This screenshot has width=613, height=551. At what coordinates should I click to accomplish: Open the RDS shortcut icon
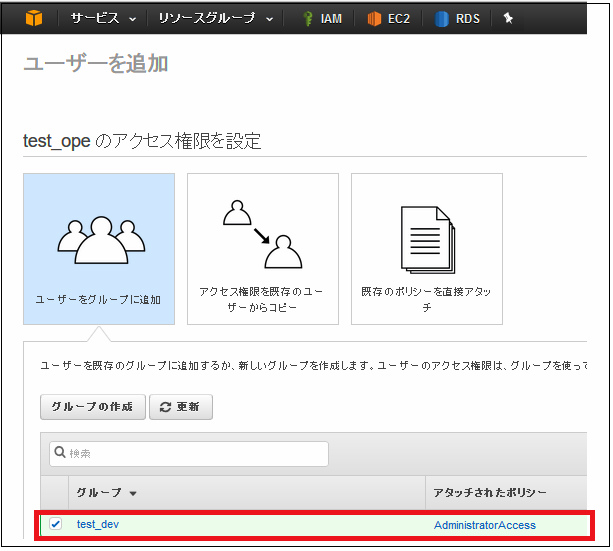coord(442,19)
